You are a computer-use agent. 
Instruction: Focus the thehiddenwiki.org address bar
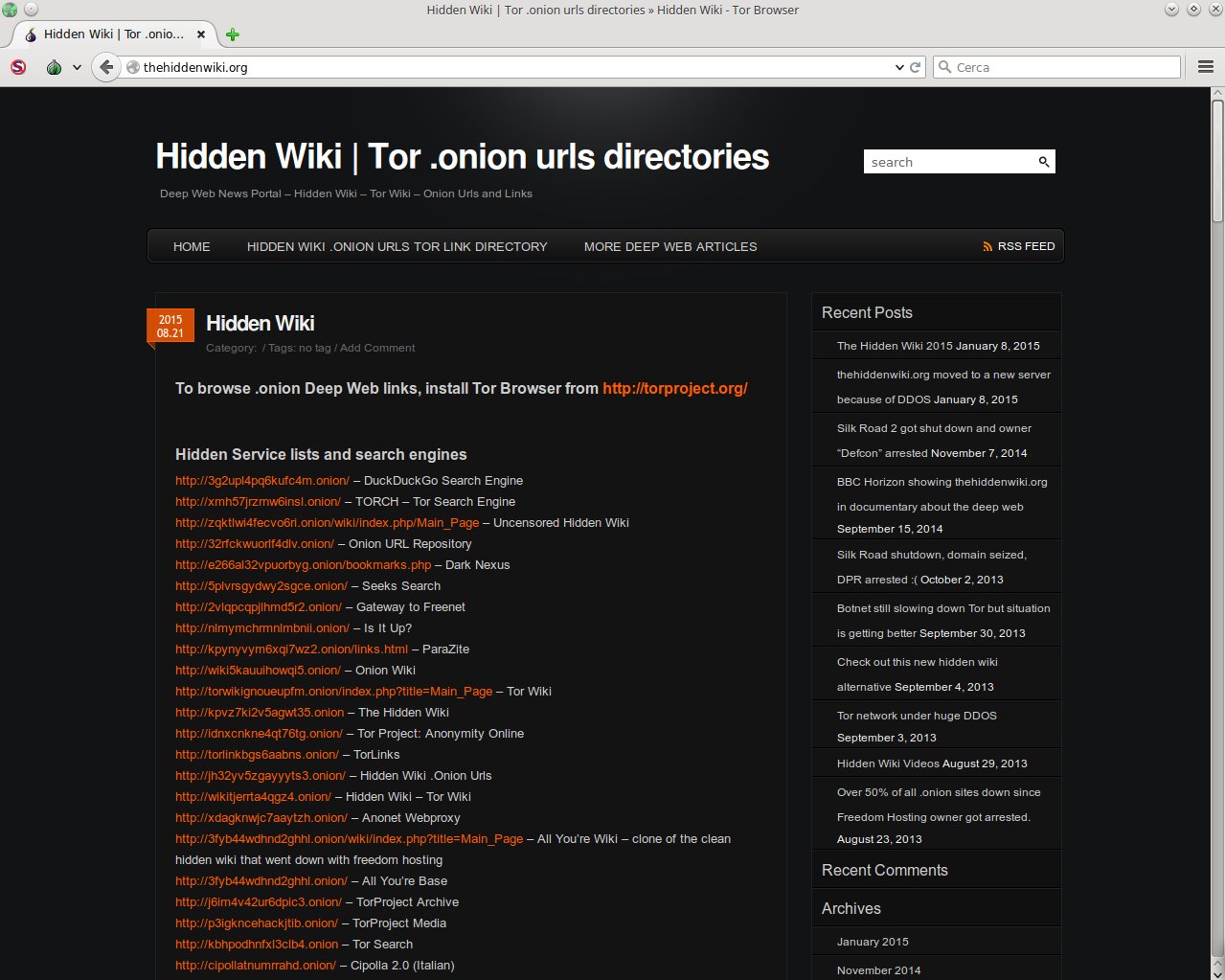point(517,67)
